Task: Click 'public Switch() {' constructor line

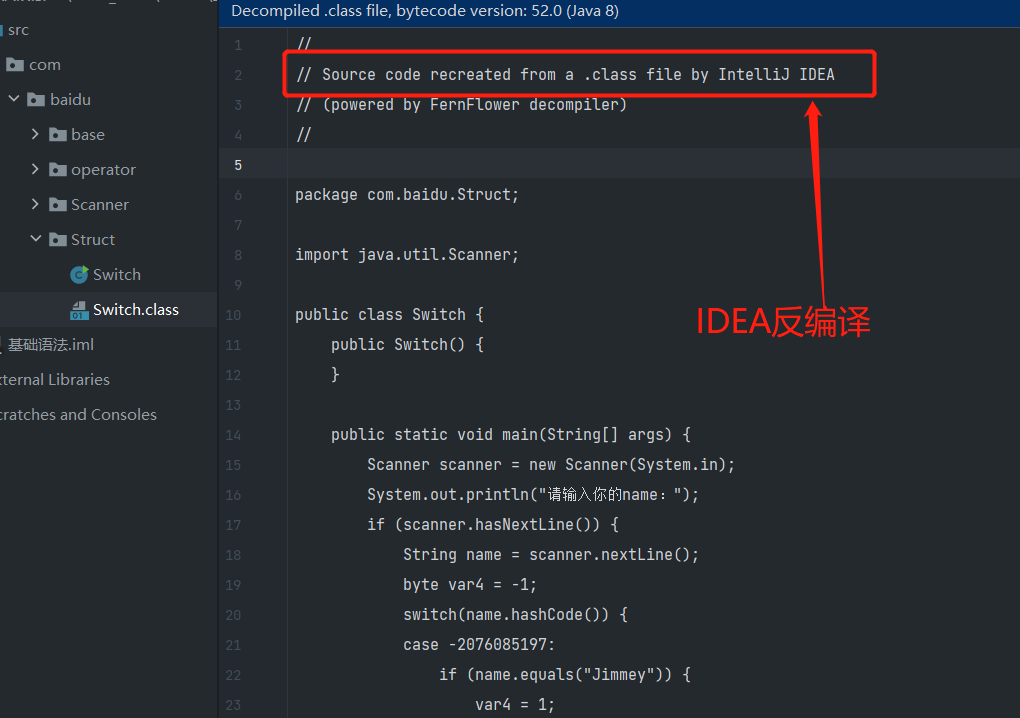Action: tap(407, 345)
